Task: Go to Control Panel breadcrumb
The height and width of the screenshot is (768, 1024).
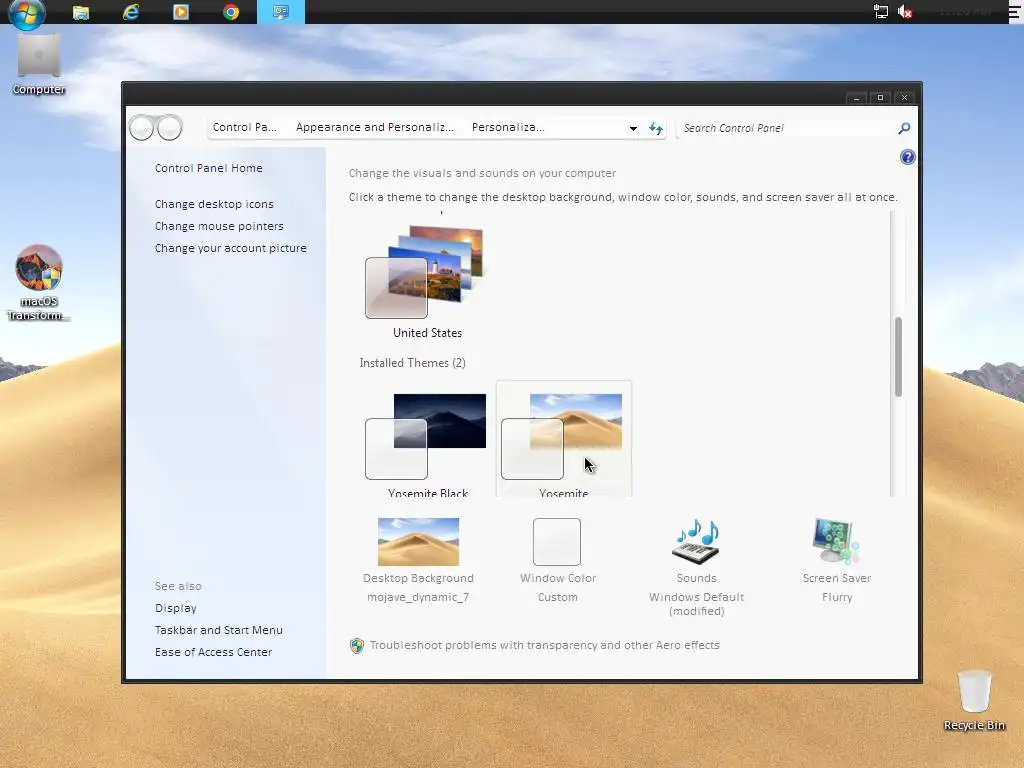Action: click(244, 127)
